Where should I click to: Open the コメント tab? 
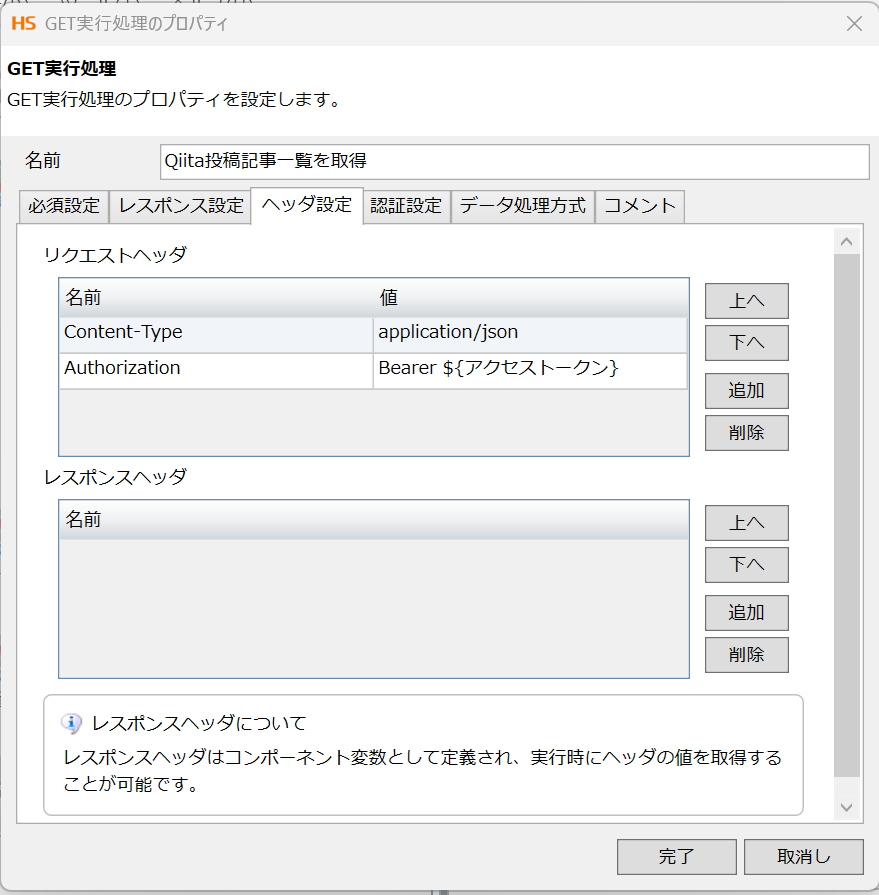[x=639, y=206]
